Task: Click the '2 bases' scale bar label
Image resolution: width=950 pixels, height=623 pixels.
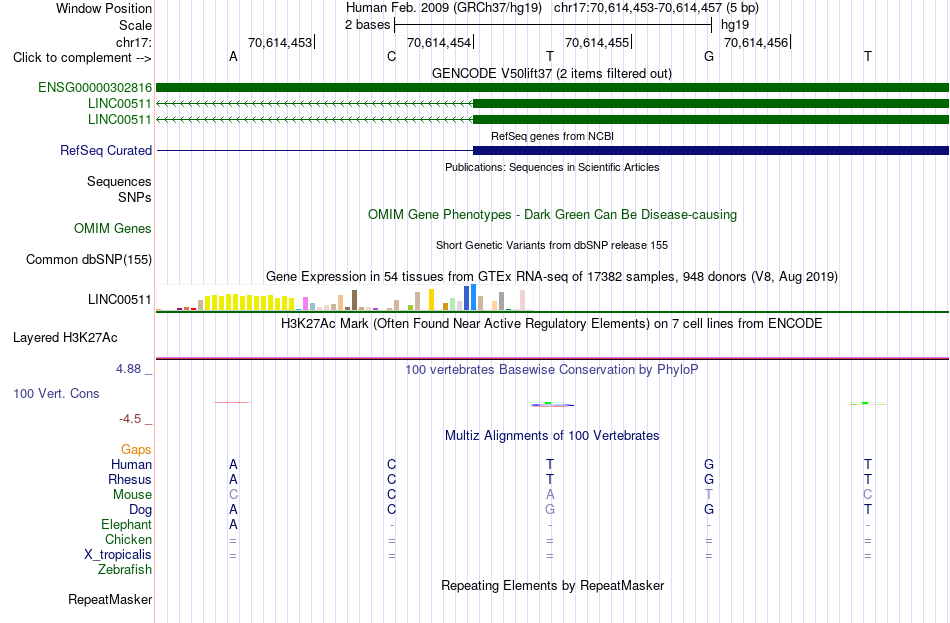Action: pyautogui.click(x=368, y=25)
